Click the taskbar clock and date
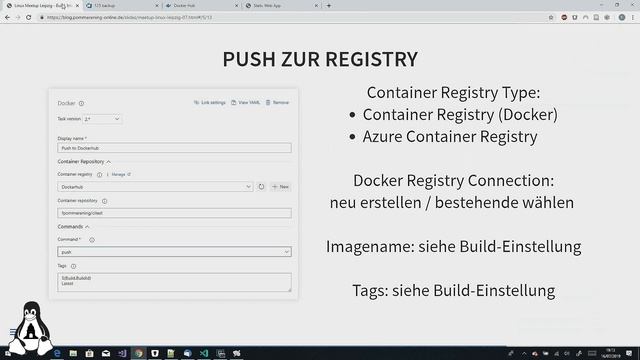The width and height of the screenshot is (640, 360). [x=611, y=353]
